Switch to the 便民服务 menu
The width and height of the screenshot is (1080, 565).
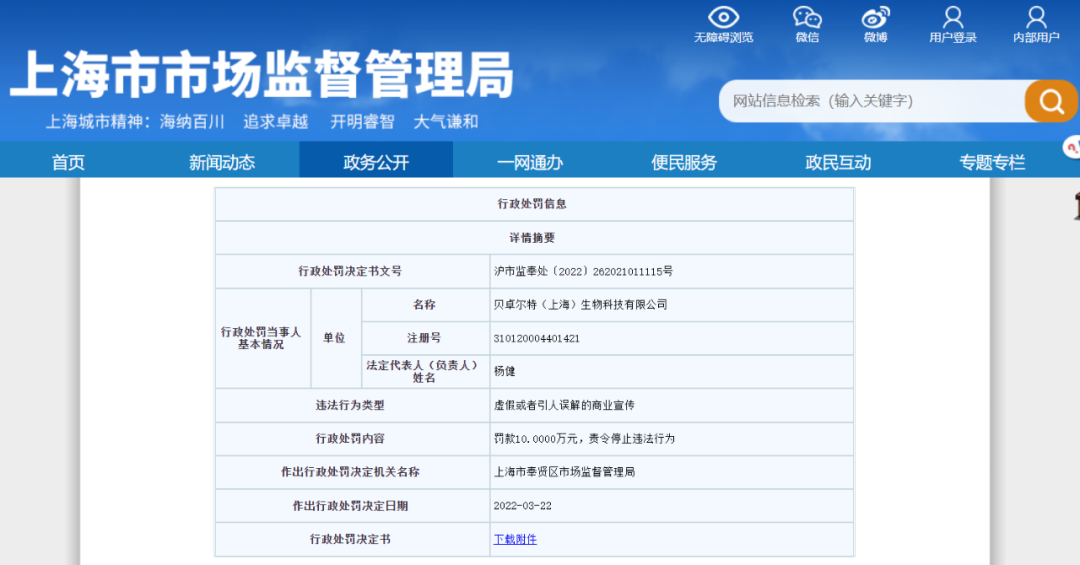[x=684, y=162]
